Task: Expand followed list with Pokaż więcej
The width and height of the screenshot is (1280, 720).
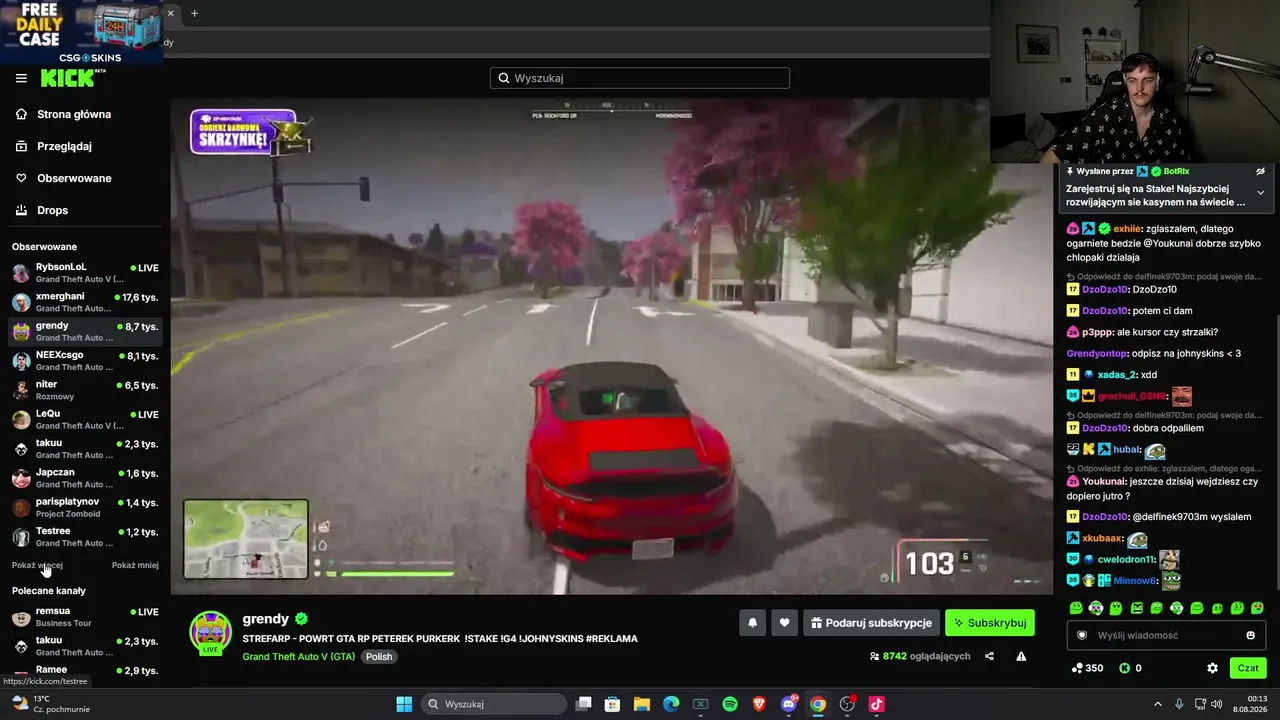Action: coord(37,565)
